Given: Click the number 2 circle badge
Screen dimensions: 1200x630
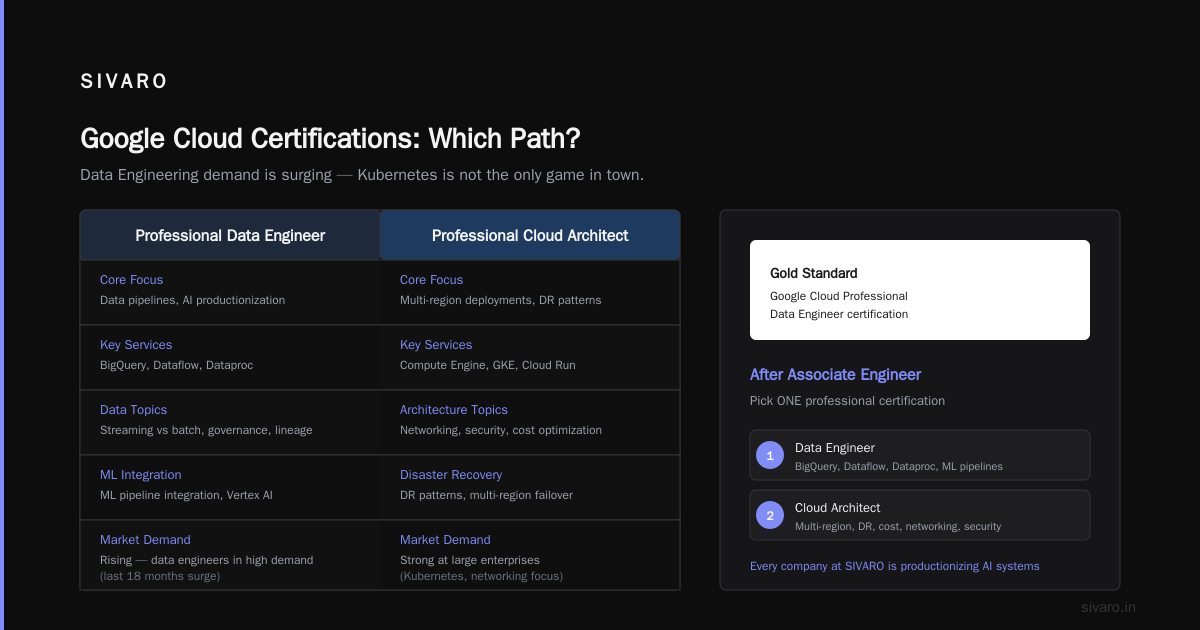Looking at the screenshot, I should [770, 515].
